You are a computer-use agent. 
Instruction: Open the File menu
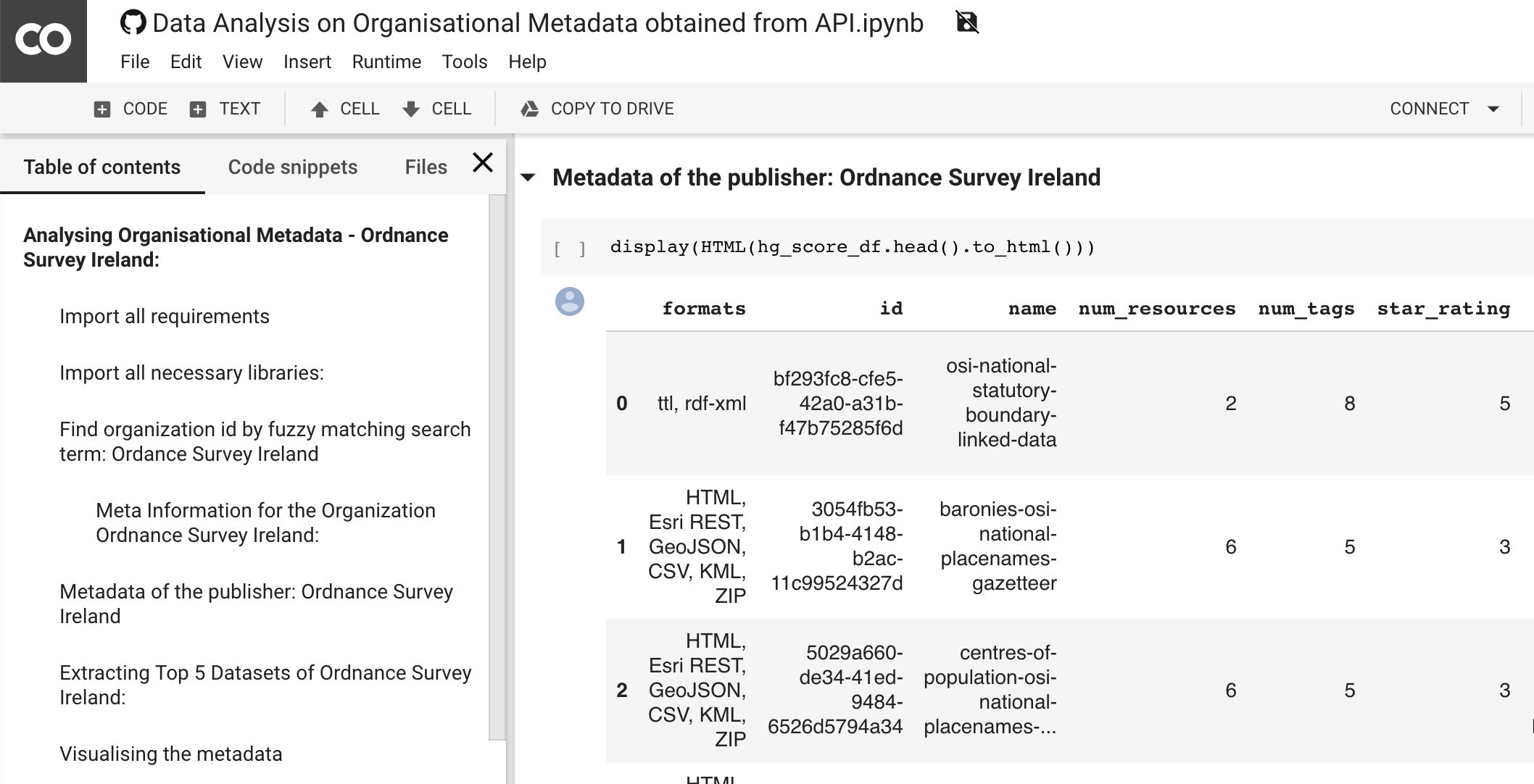coord(135,62)
